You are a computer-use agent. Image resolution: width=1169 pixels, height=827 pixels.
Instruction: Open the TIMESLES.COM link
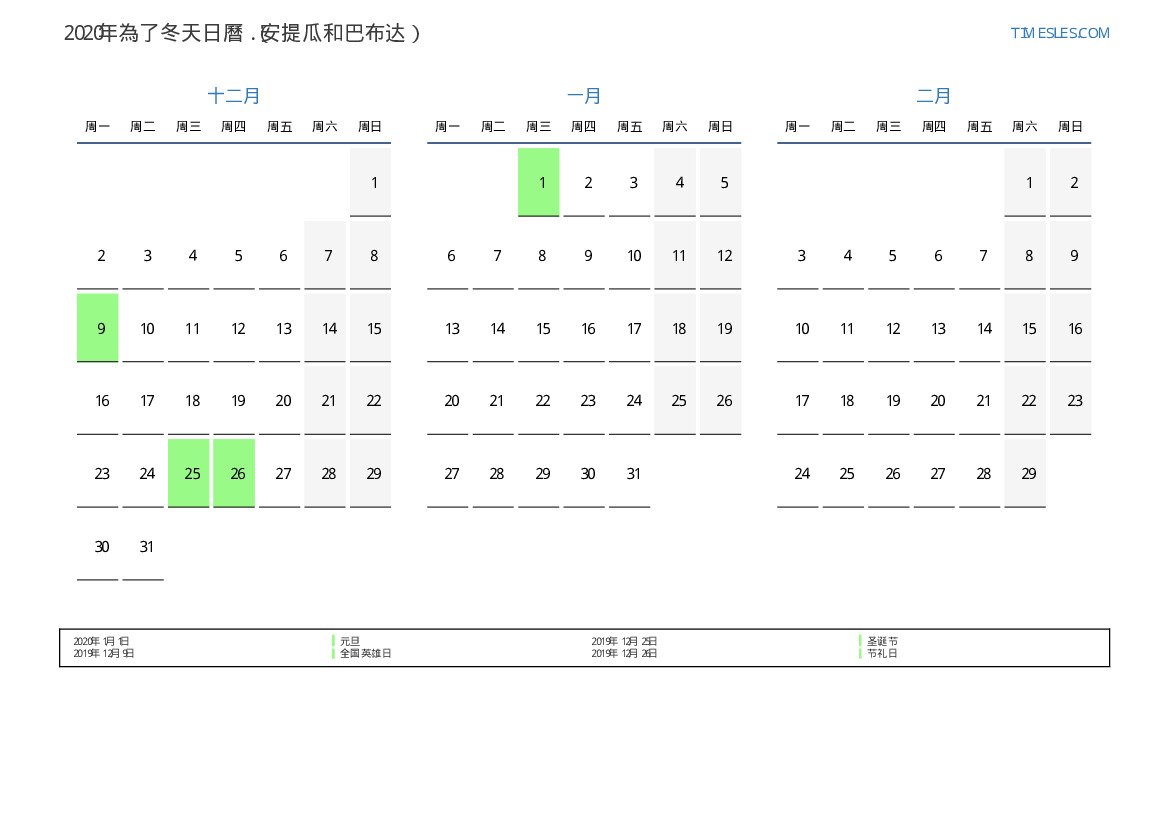point(1059,33)
